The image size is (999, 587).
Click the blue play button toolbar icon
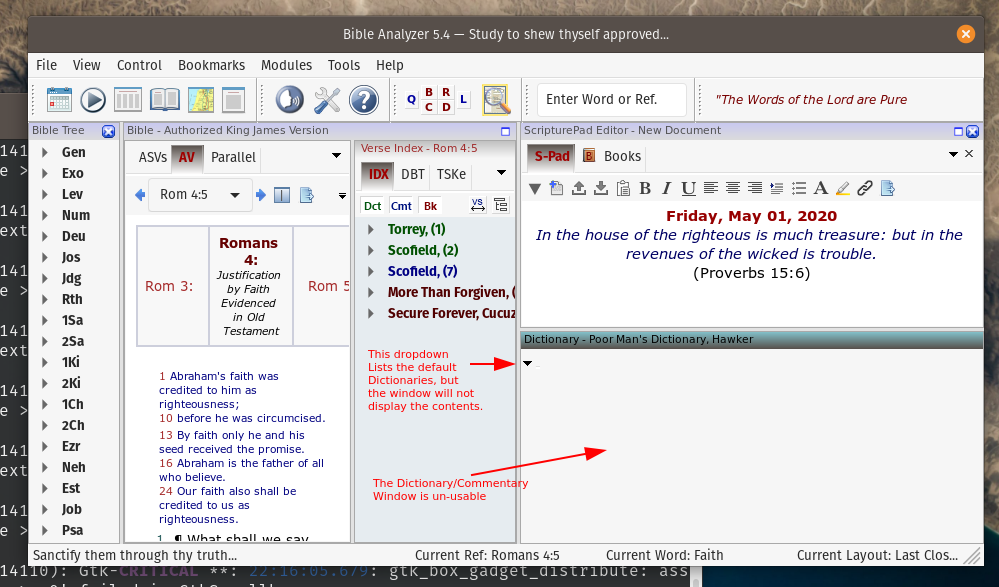[93, 100]
